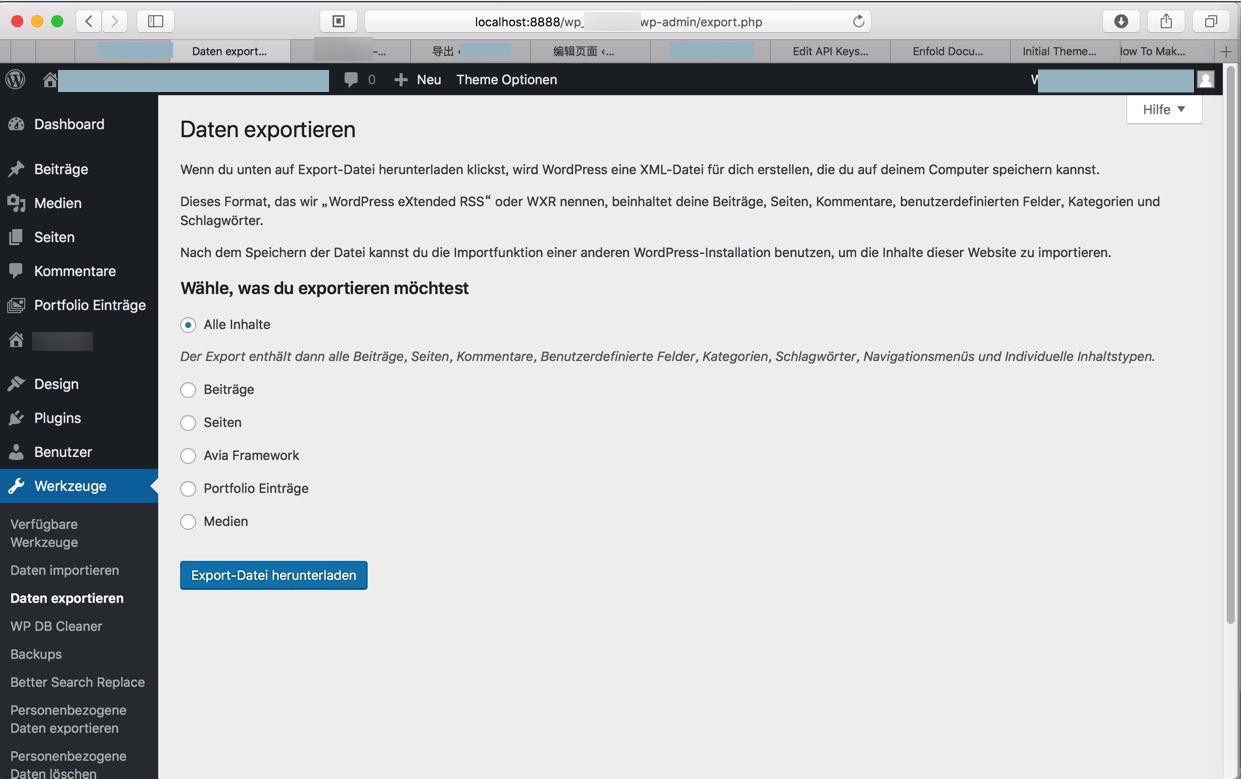Click the Safari address bar
The image size is (1241, 779).
(618, 21)
